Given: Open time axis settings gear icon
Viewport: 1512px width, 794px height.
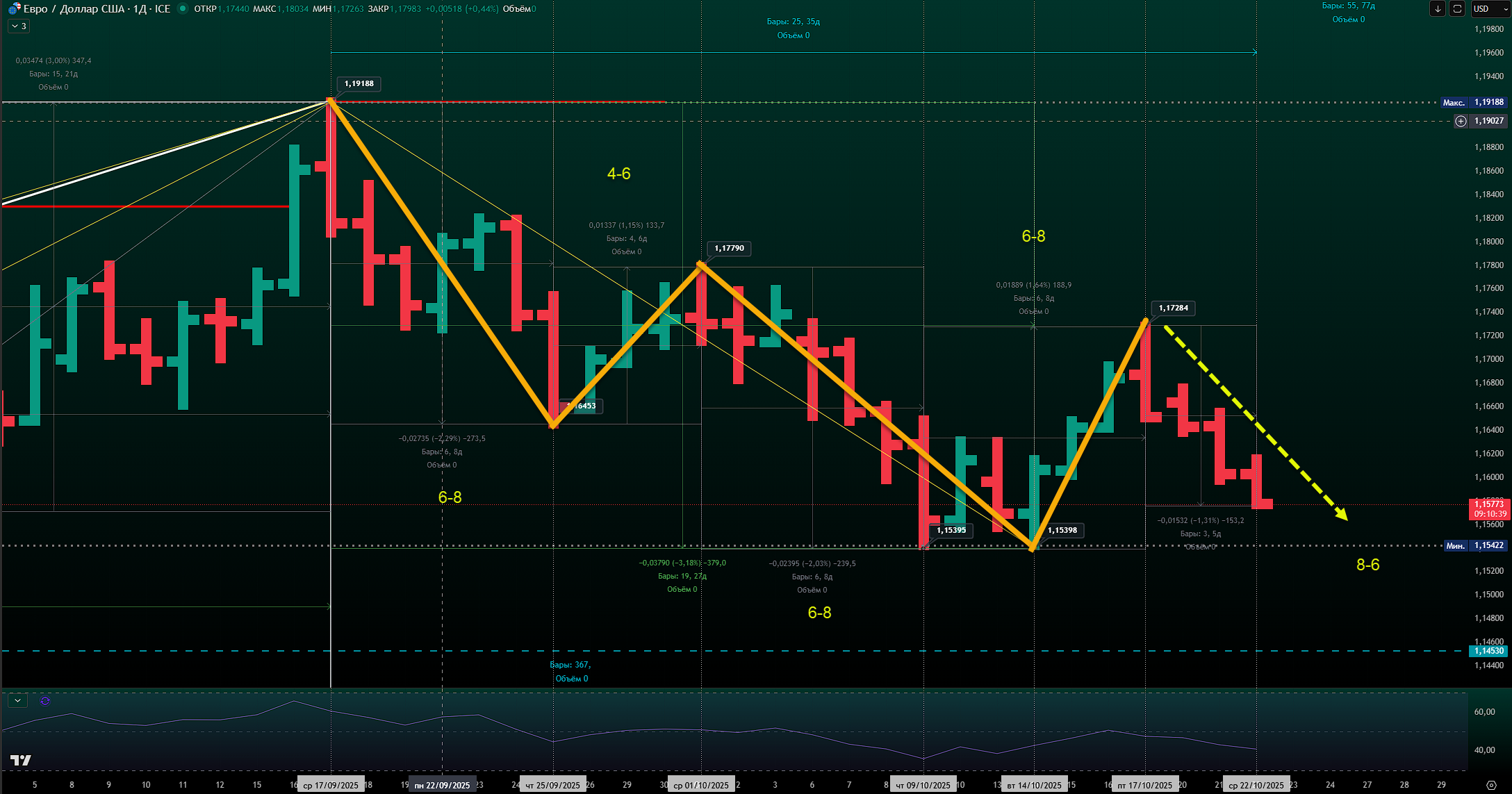Looking at the screenshot, I should (1490, 785).
